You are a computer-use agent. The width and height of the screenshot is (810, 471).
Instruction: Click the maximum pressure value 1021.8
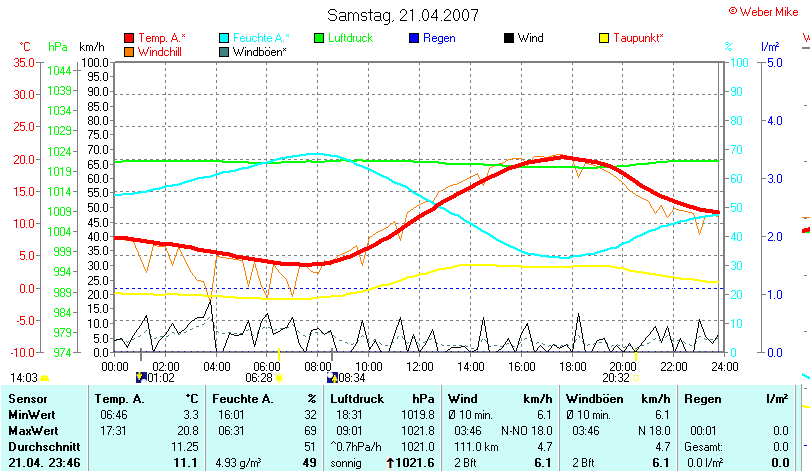point(417,431)
